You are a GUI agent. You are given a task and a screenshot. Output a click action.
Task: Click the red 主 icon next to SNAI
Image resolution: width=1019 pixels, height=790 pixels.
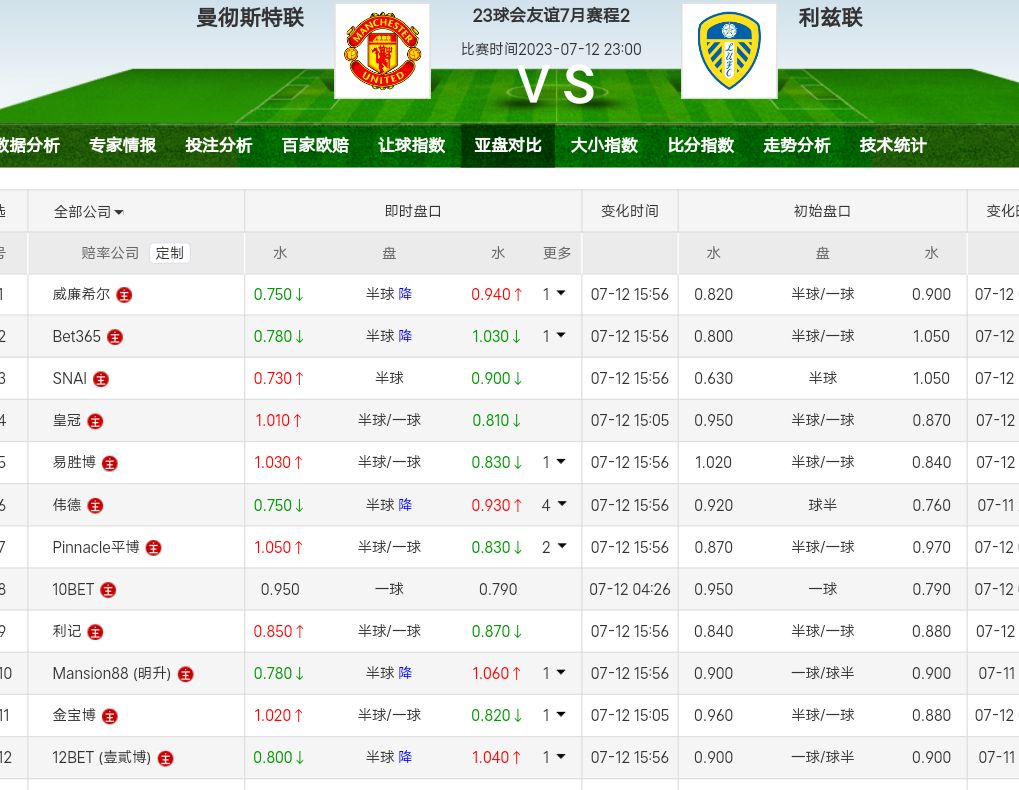coord(101,379)
